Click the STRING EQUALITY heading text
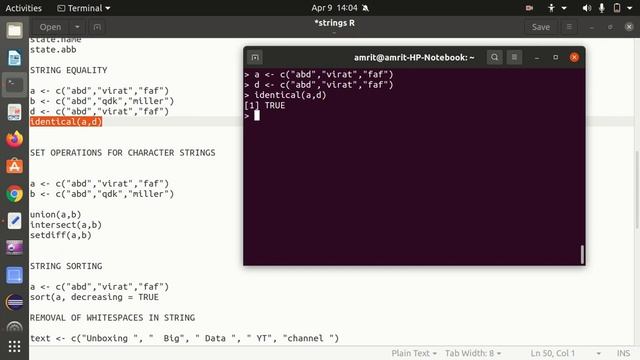Screen dimensions: 640x360 69,70
